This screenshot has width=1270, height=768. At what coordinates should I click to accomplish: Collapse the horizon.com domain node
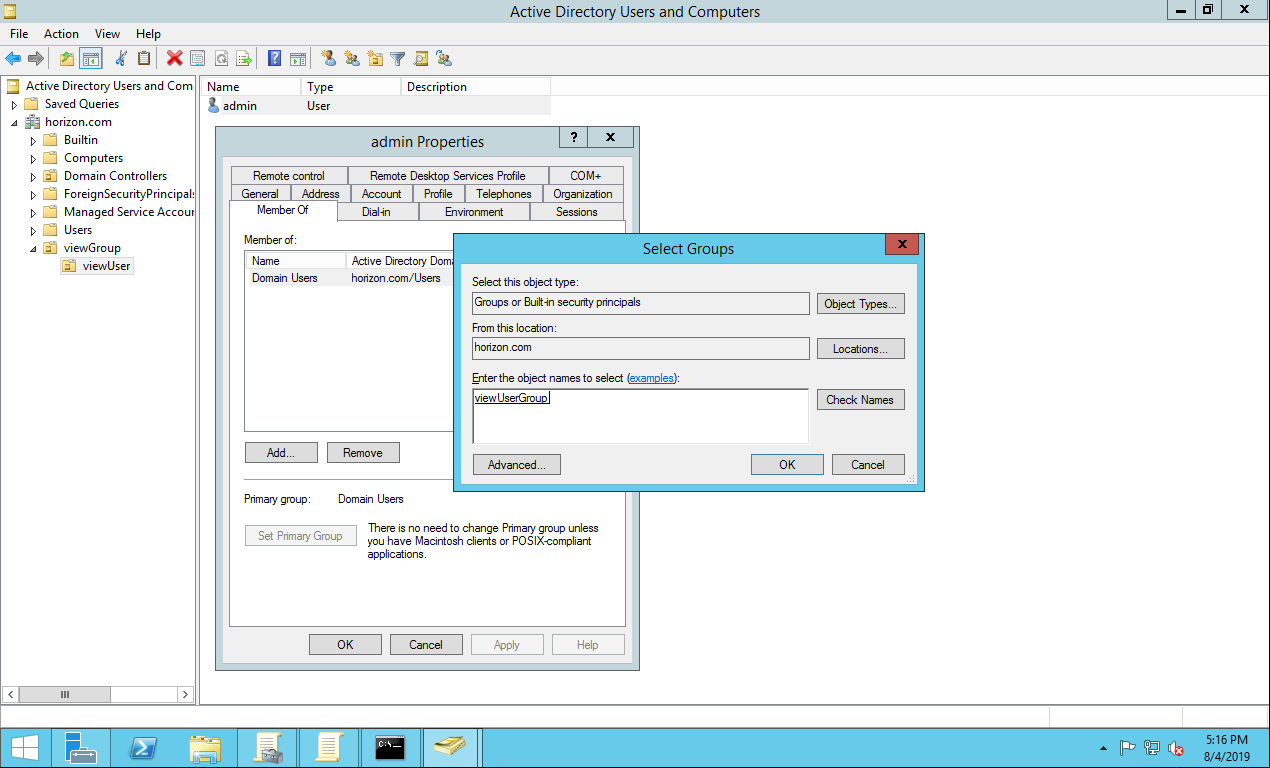click(14, 122)
